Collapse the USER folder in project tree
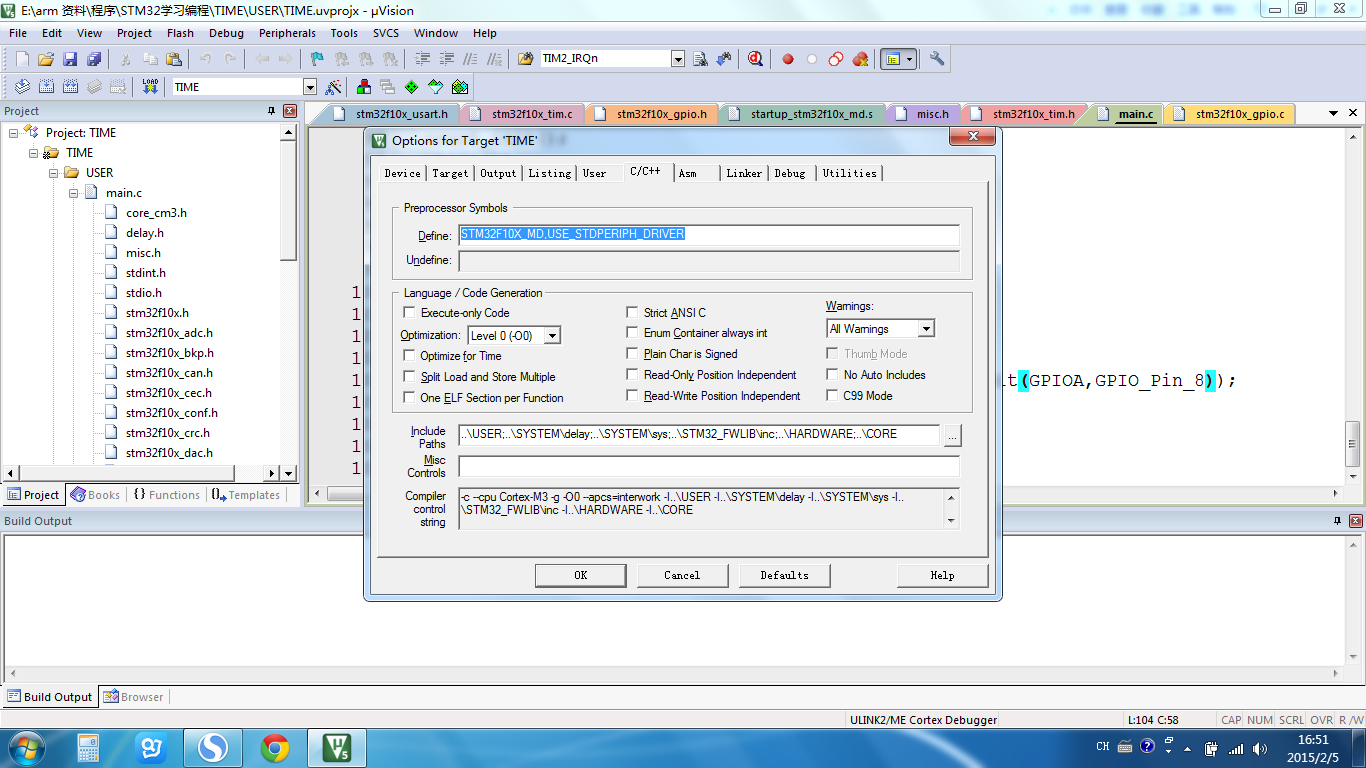The image size is (1366, 768). (54, 173)
